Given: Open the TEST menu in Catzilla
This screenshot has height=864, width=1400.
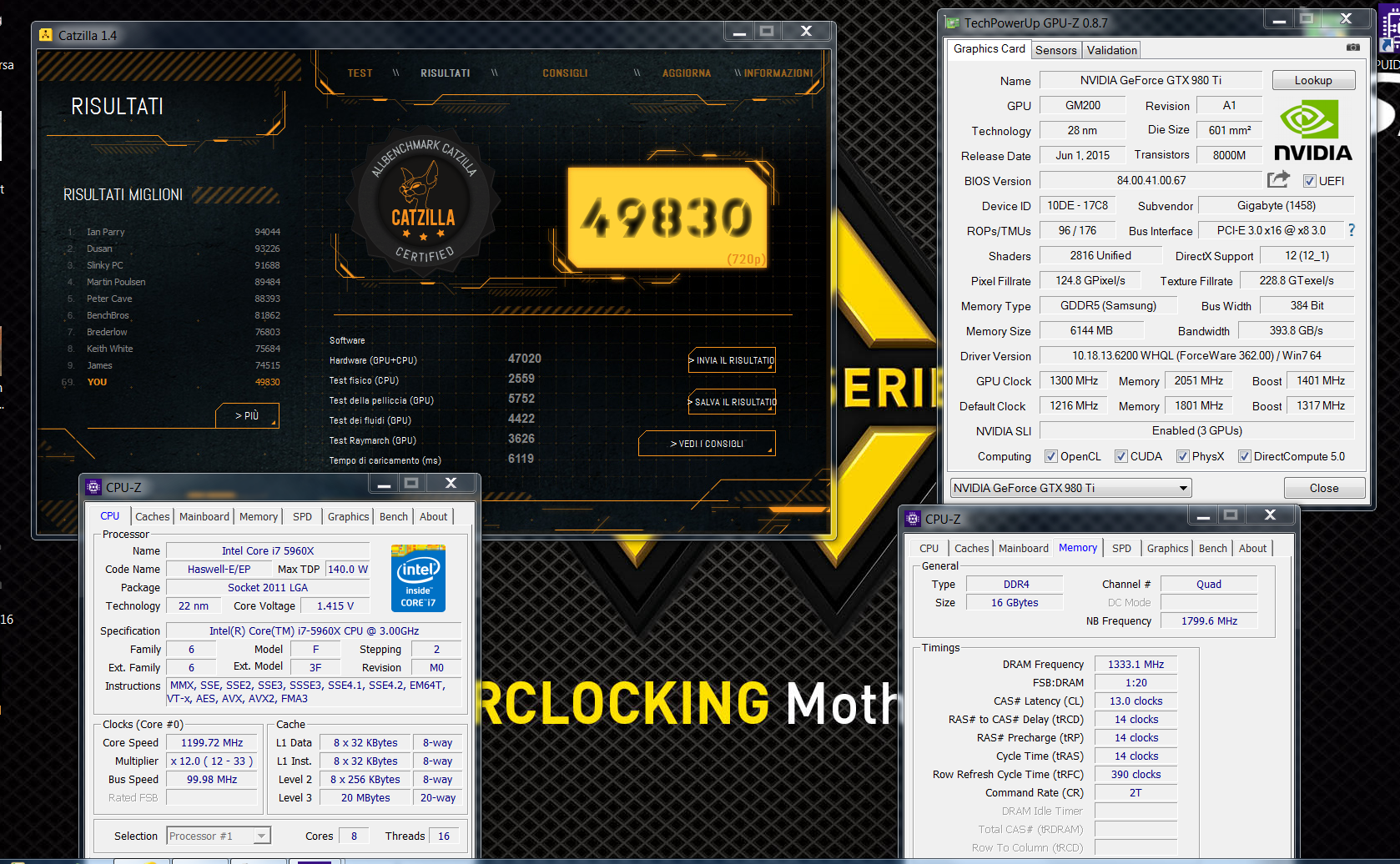Looking at the screenshot, I should click(360, 73).
